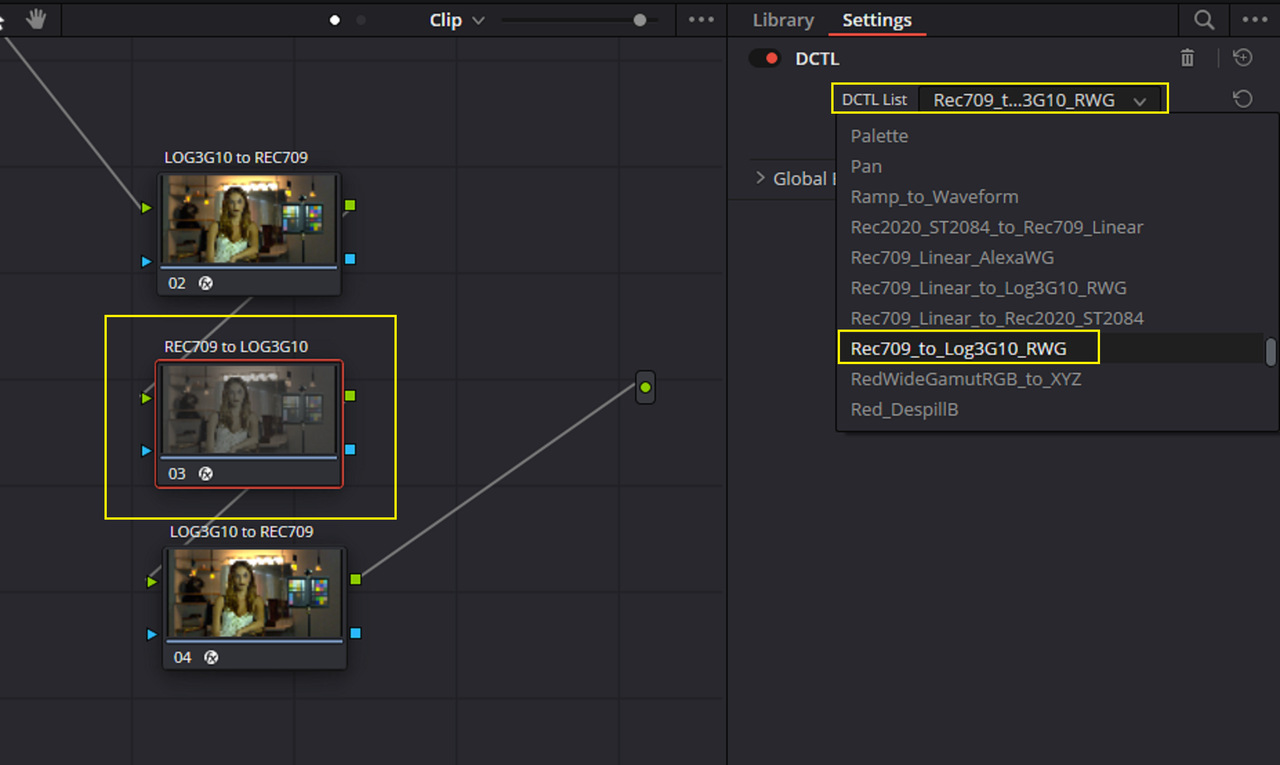The height and width of the screenshot is (765, 1280).
Task: Click the node graph green output connector
Action: click(x=645, y=387)
